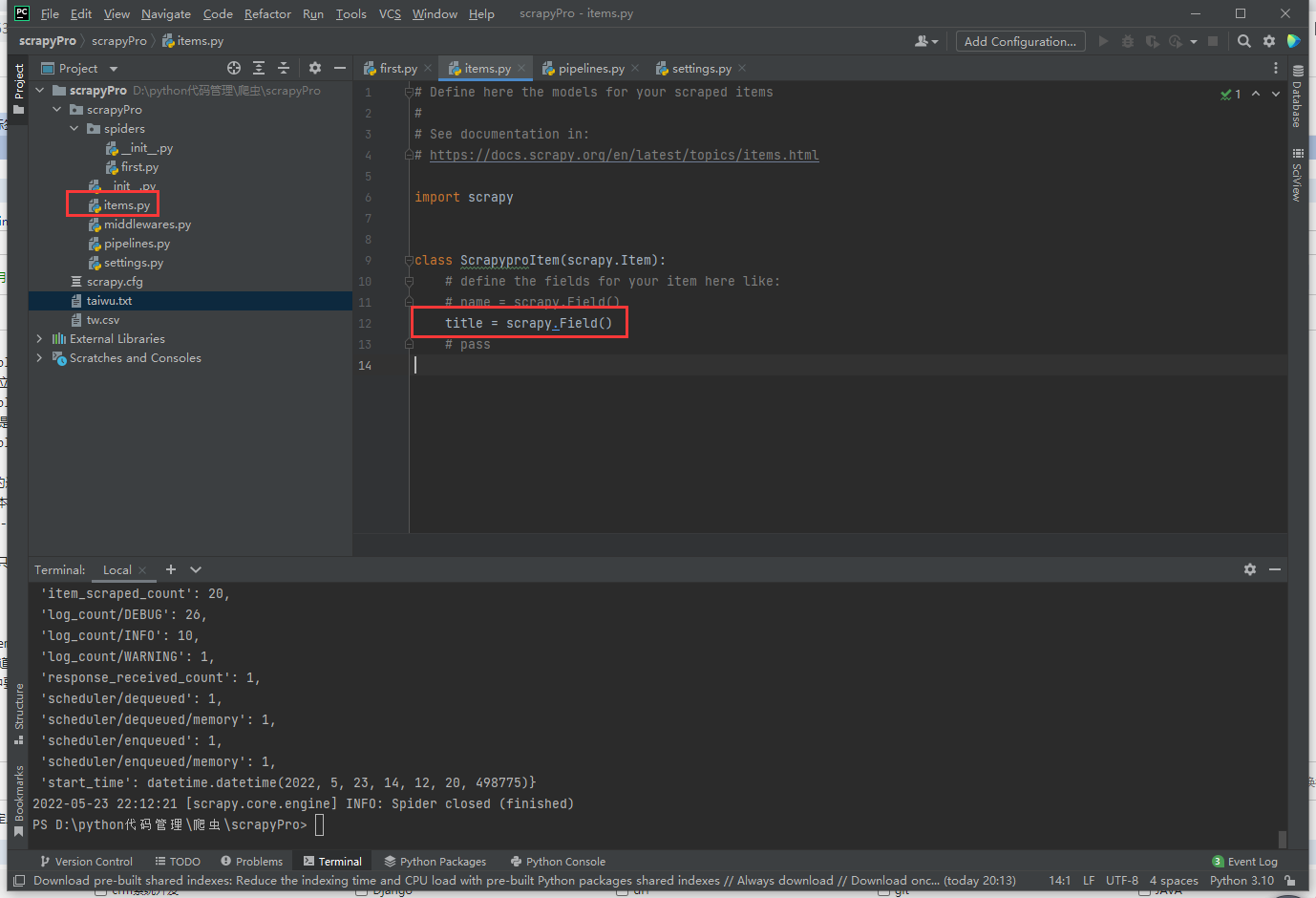1316x898 pixels.
Task: Click Select Opened File target icon
Action: click(x=234, y=68)
